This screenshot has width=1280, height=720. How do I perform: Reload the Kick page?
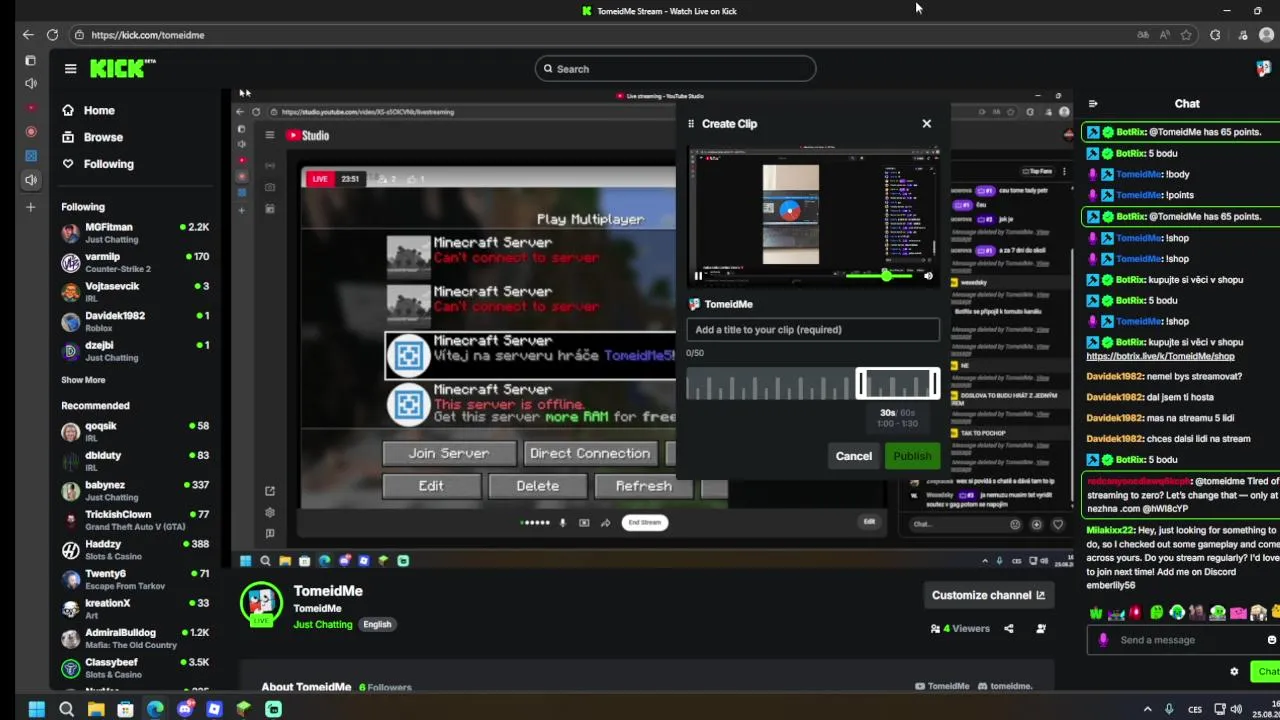coord(52,35)
